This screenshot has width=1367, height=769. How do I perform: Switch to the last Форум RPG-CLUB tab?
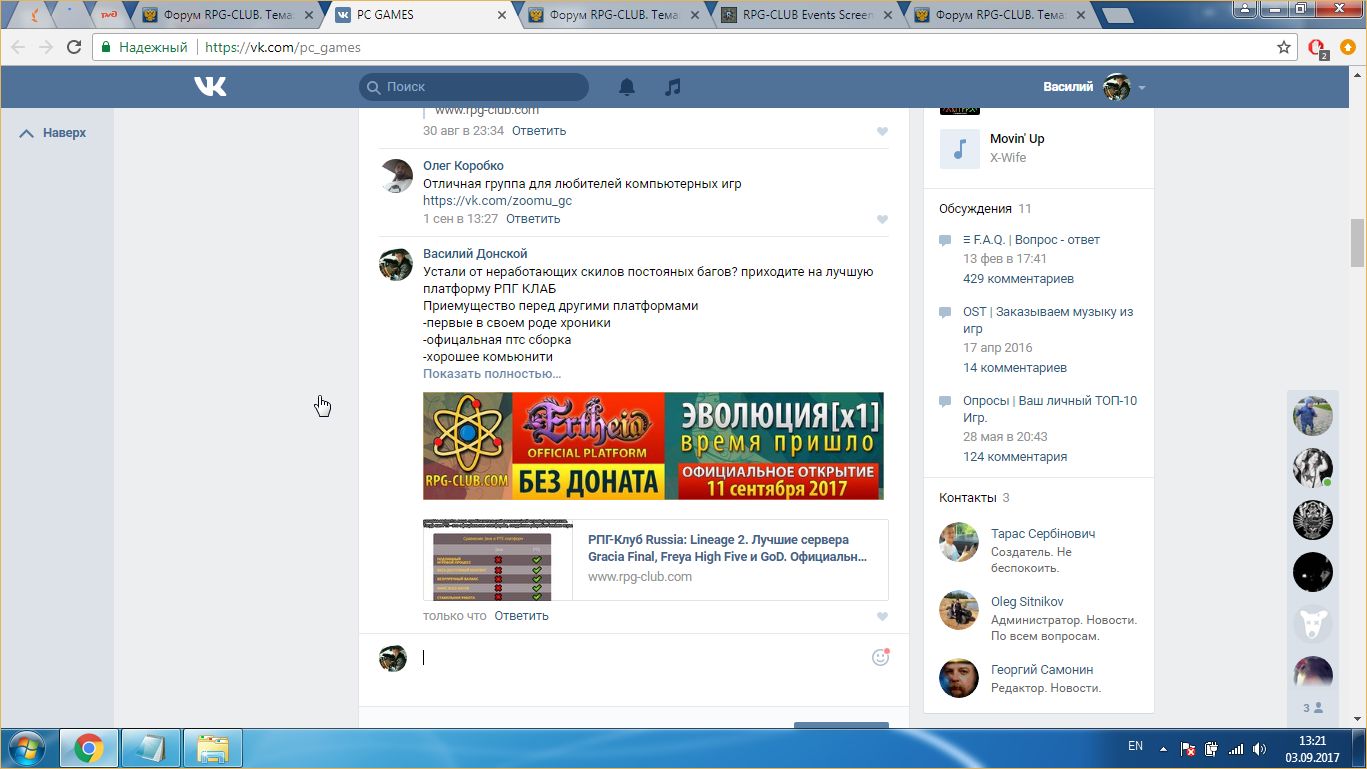[x=998, y=15]
